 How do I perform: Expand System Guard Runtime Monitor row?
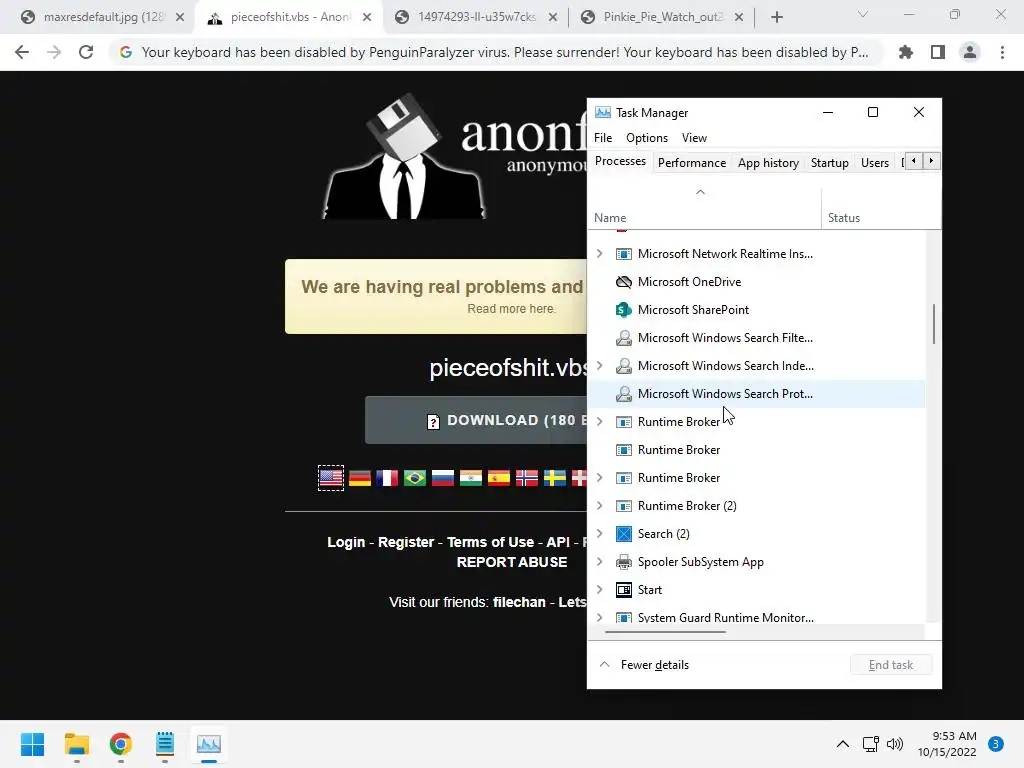click(x=600, y=617)
